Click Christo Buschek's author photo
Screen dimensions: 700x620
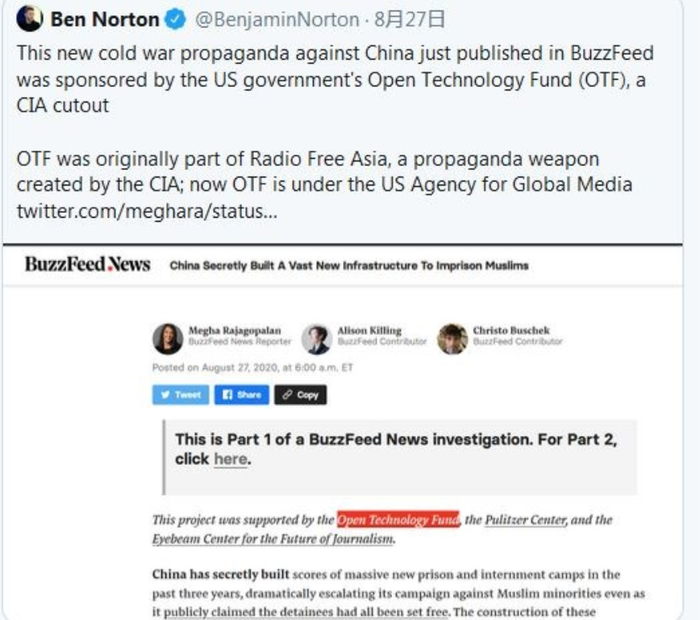pos(452,339)
